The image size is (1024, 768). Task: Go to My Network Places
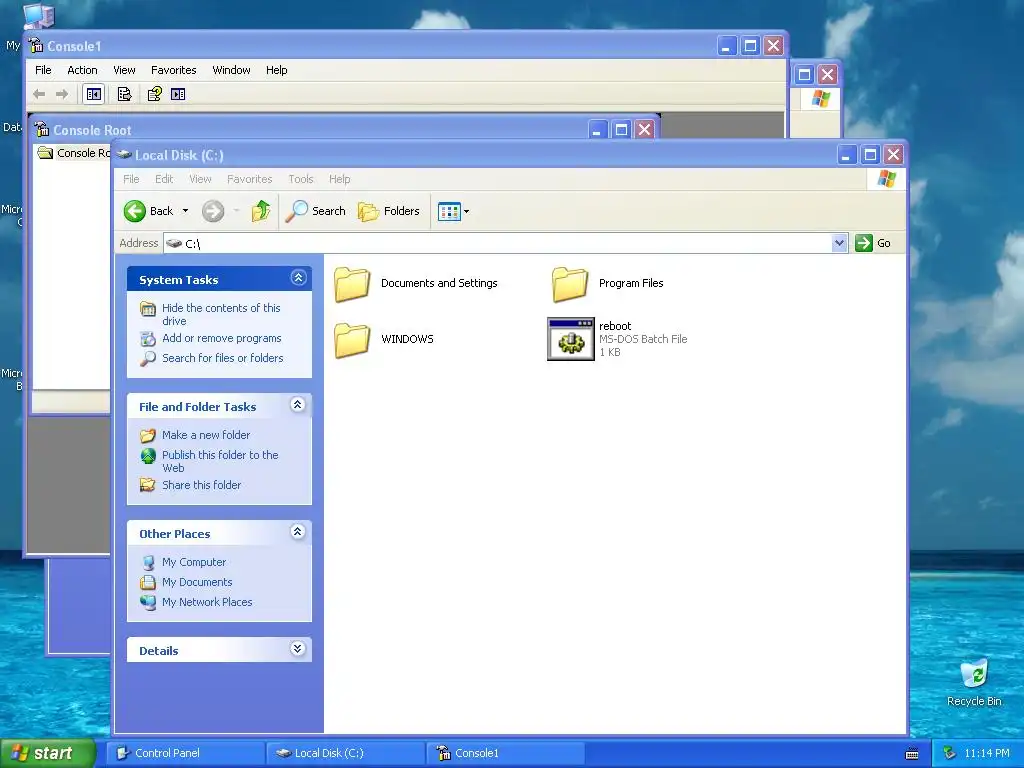[207, 602]
